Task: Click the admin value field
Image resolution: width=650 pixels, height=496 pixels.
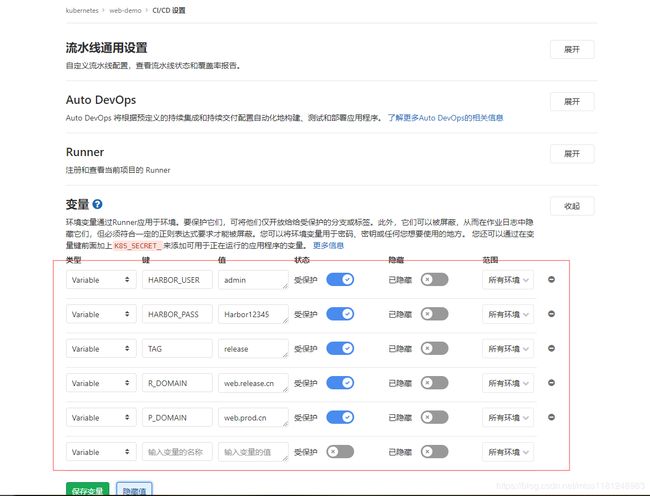Action: [253, 280]
